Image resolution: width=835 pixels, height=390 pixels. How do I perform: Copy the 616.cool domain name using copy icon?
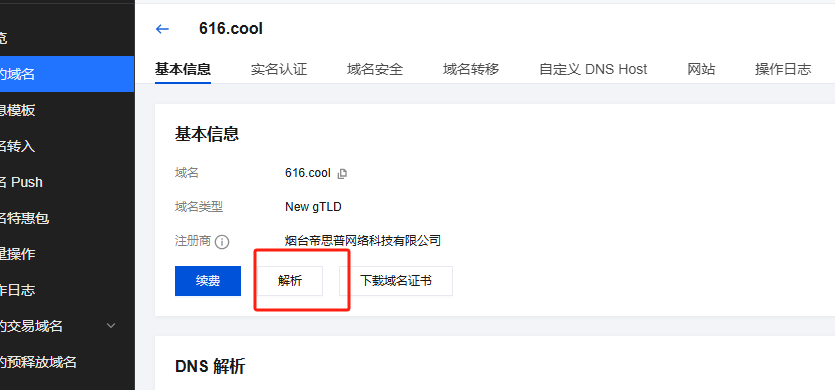342,174
